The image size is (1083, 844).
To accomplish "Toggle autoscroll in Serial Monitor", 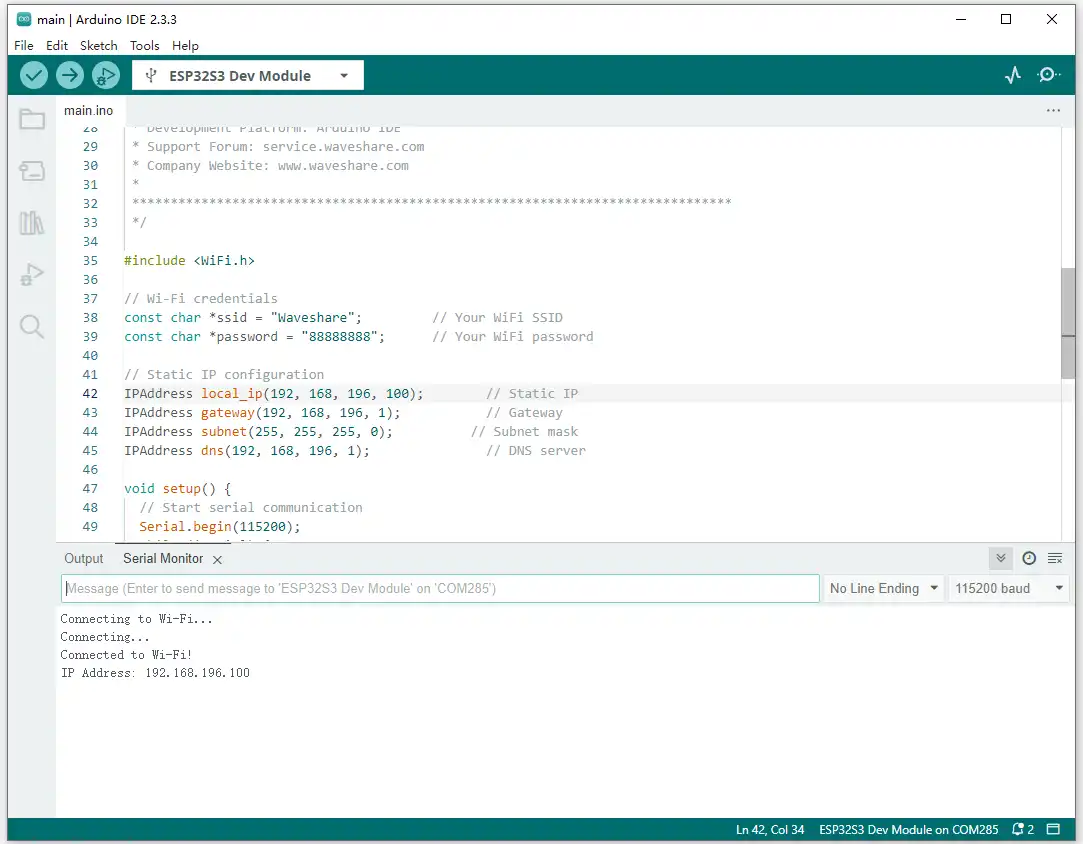I will 1001,558.
